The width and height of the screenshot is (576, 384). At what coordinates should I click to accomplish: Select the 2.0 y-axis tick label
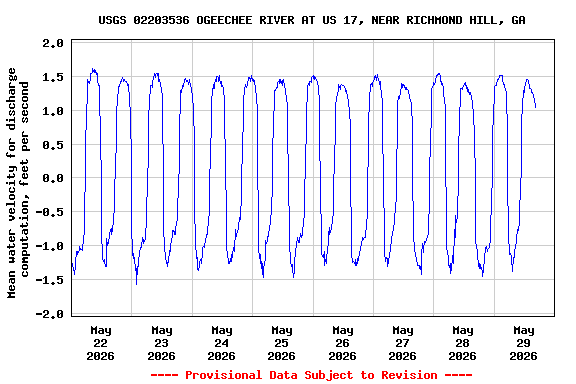point(53,43)
